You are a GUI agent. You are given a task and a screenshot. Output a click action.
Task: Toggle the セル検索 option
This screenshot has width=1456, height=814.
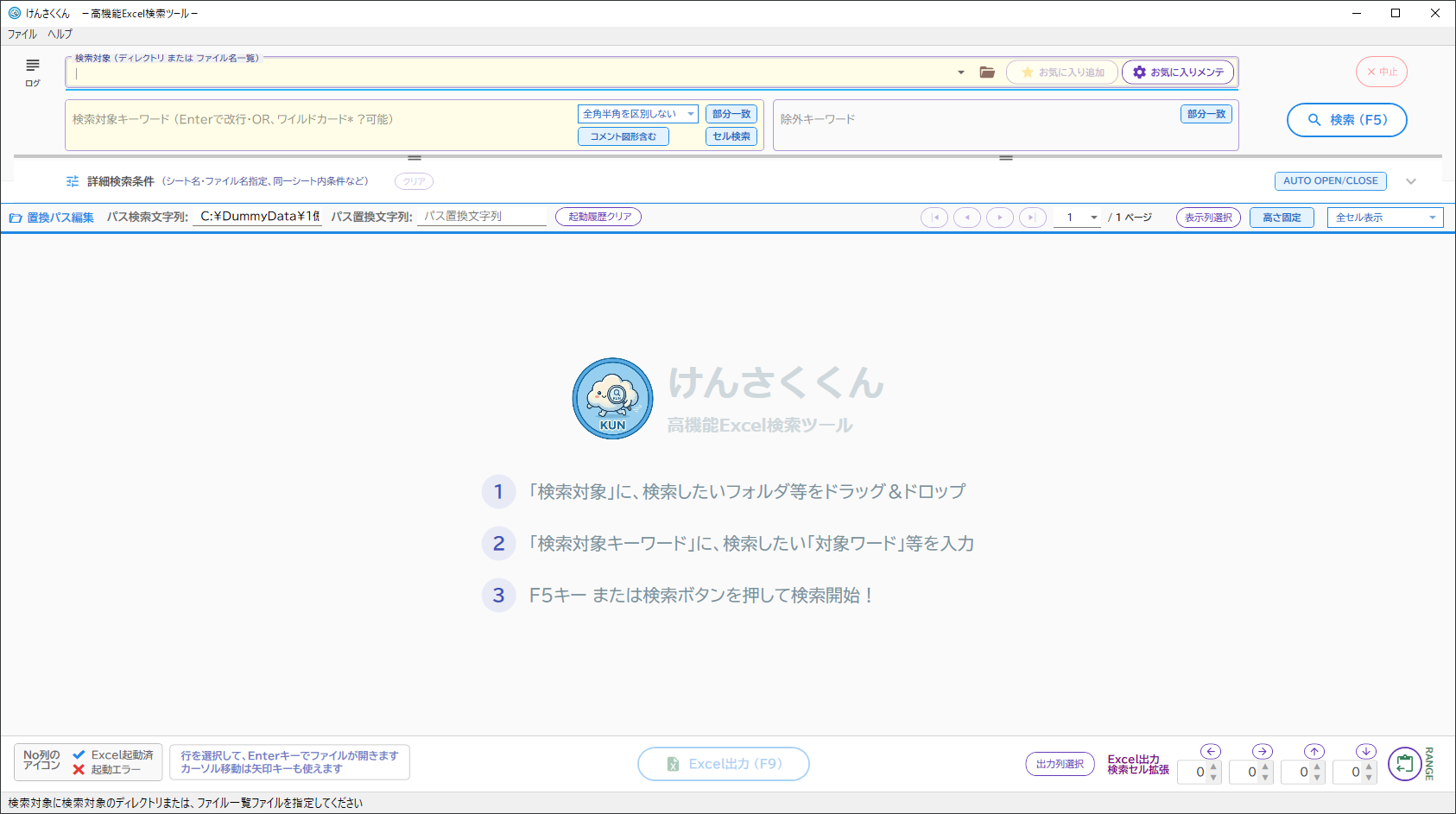[731, 136]
